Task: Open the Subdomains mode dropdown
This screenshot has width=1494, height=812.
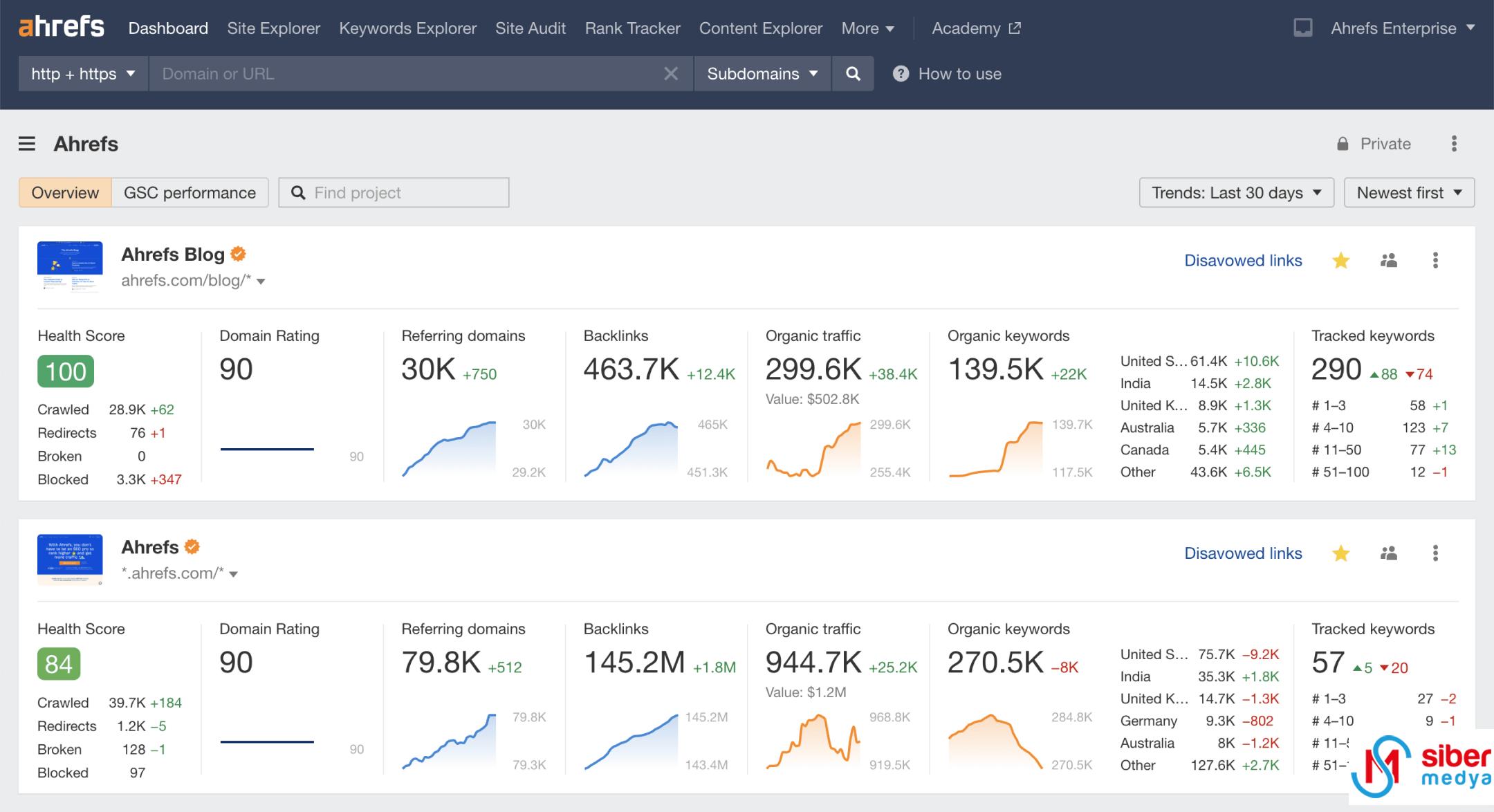Action: tap(762, 73)
